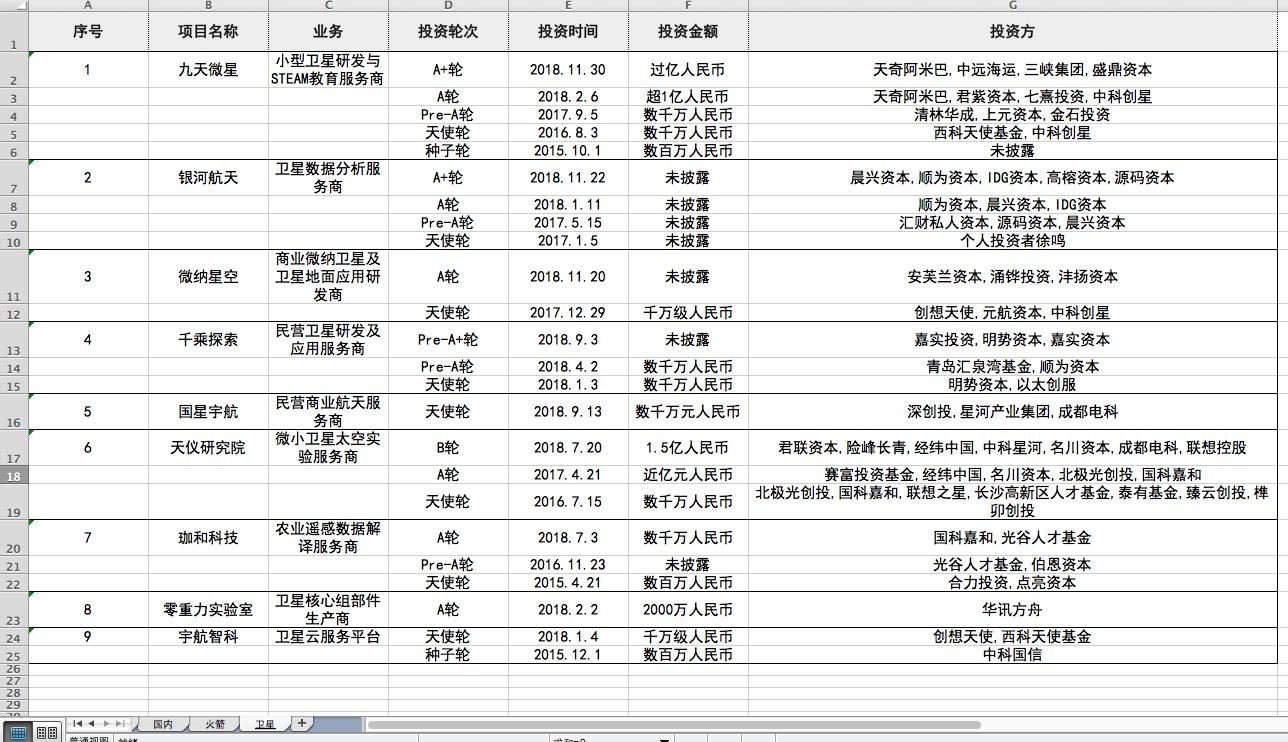Go to next sheet arrow
The width and height of the screenshot is (1288, 742).
coord(106,723)
